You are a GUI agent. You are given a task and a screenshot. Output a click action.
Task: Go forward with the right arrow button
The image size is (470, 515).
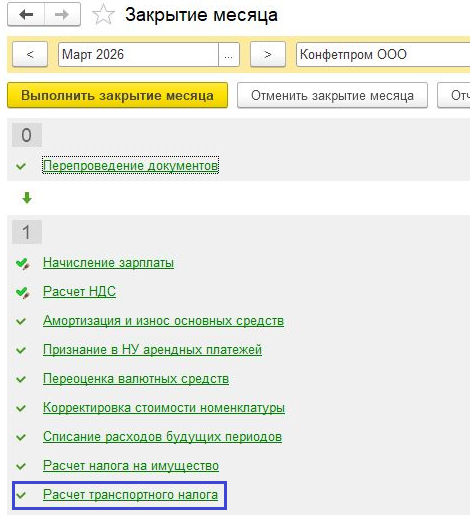click(62, 14)
